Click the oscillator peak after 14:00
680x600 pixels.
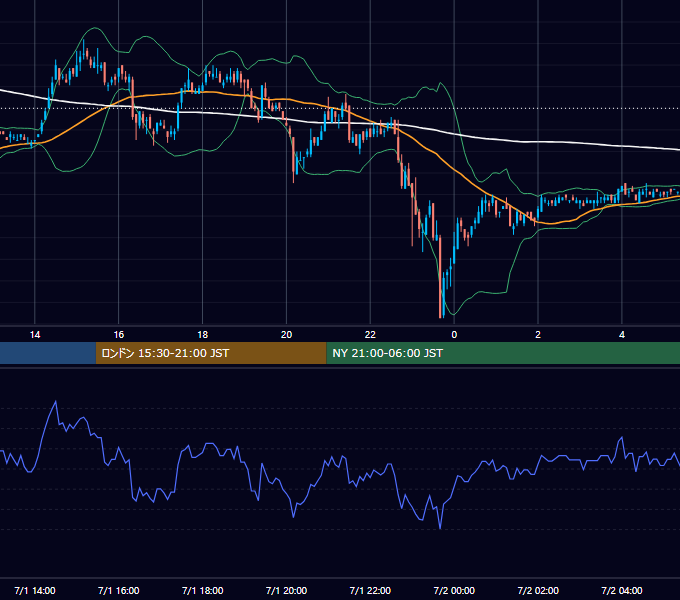[x=56, y=402]
